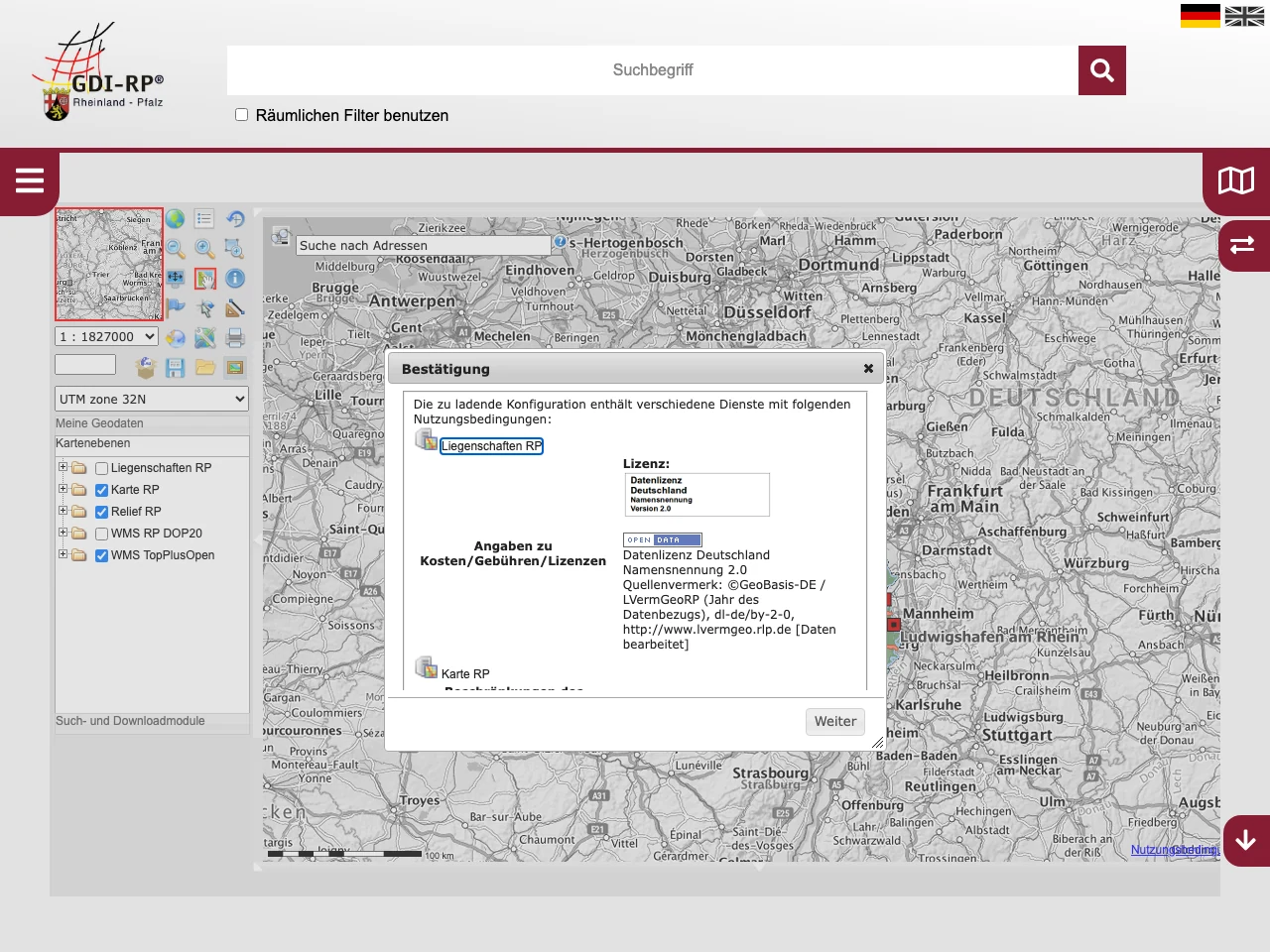Viewport: 1270px width, 952px height.
Task: Select the zoom-to-rectangle tool
Action: point(235,249)
